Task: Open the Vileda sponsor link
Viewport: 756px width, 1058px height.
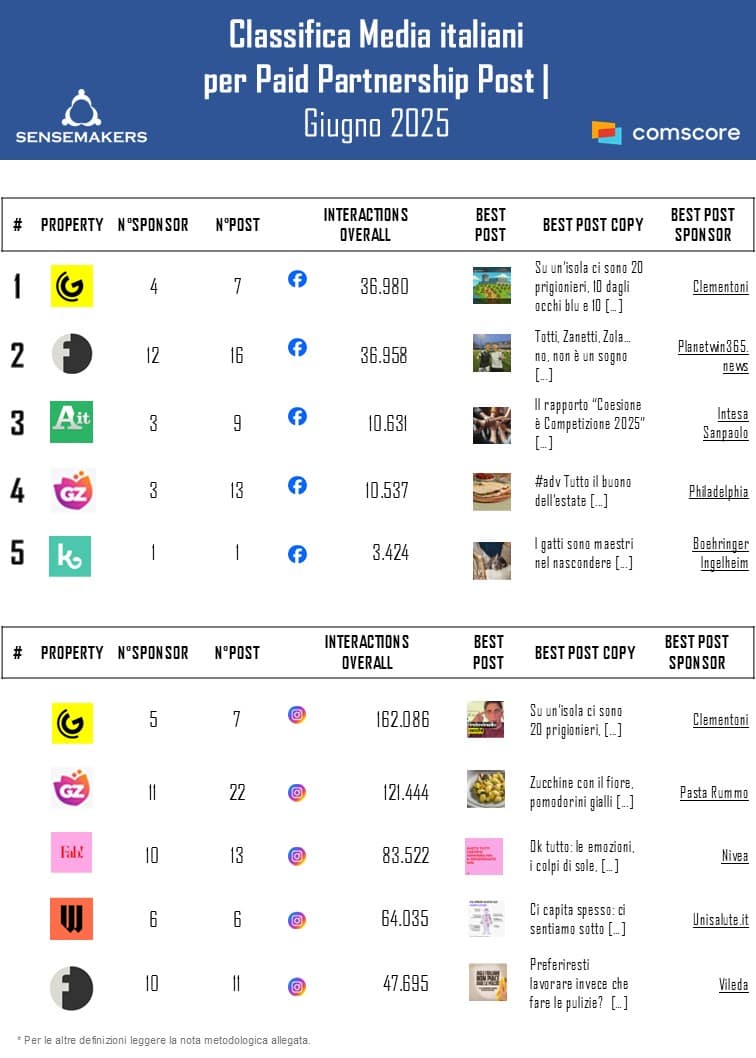Action: [x=732, y=985]
